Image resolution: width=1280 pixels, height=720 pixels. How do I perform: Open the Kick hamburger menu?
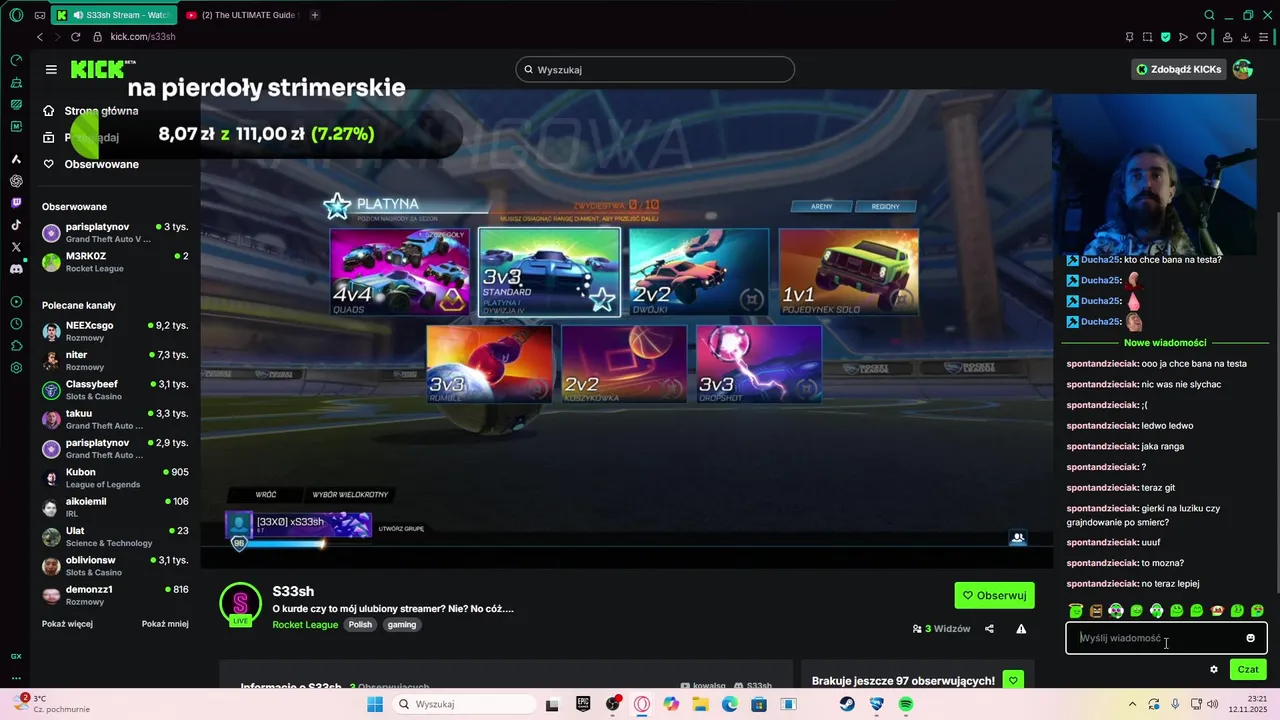(51, 69)
